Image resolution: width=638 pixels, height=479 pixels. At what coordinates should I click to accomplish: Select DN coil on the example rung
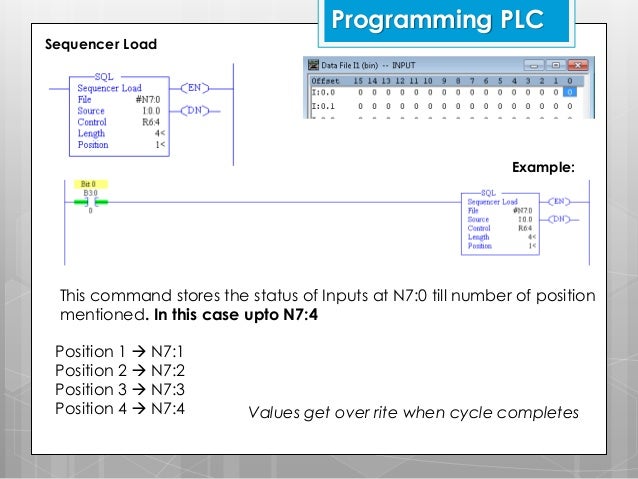[559, 219]
